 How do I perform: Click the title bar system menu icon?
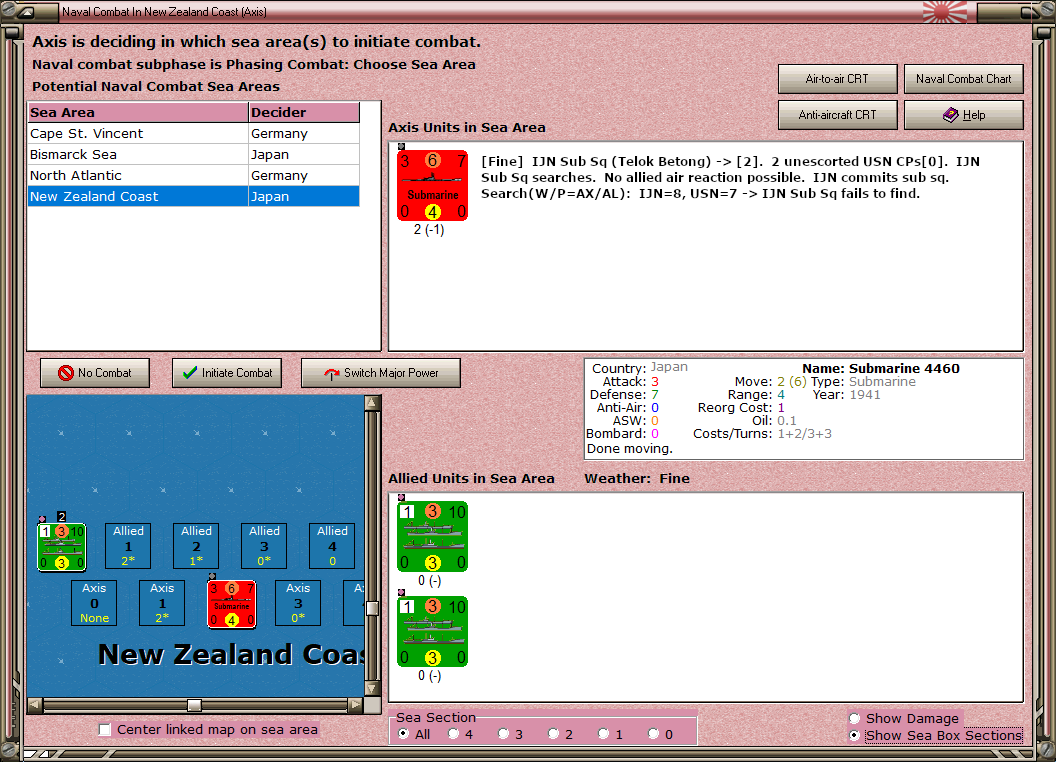tap(27, 11)
